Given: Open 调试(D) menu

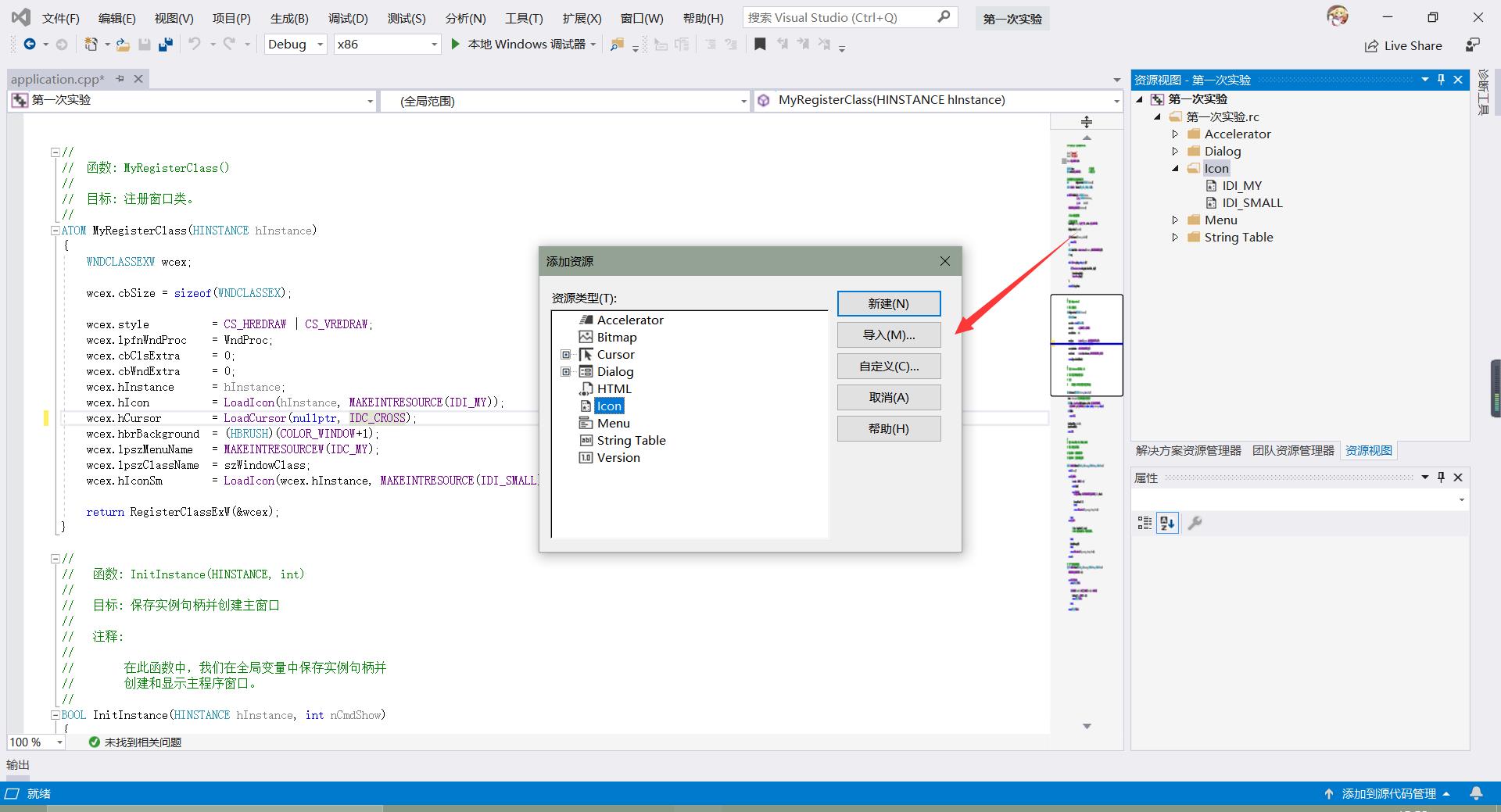Looking at the screenshot, I should 348,18.
